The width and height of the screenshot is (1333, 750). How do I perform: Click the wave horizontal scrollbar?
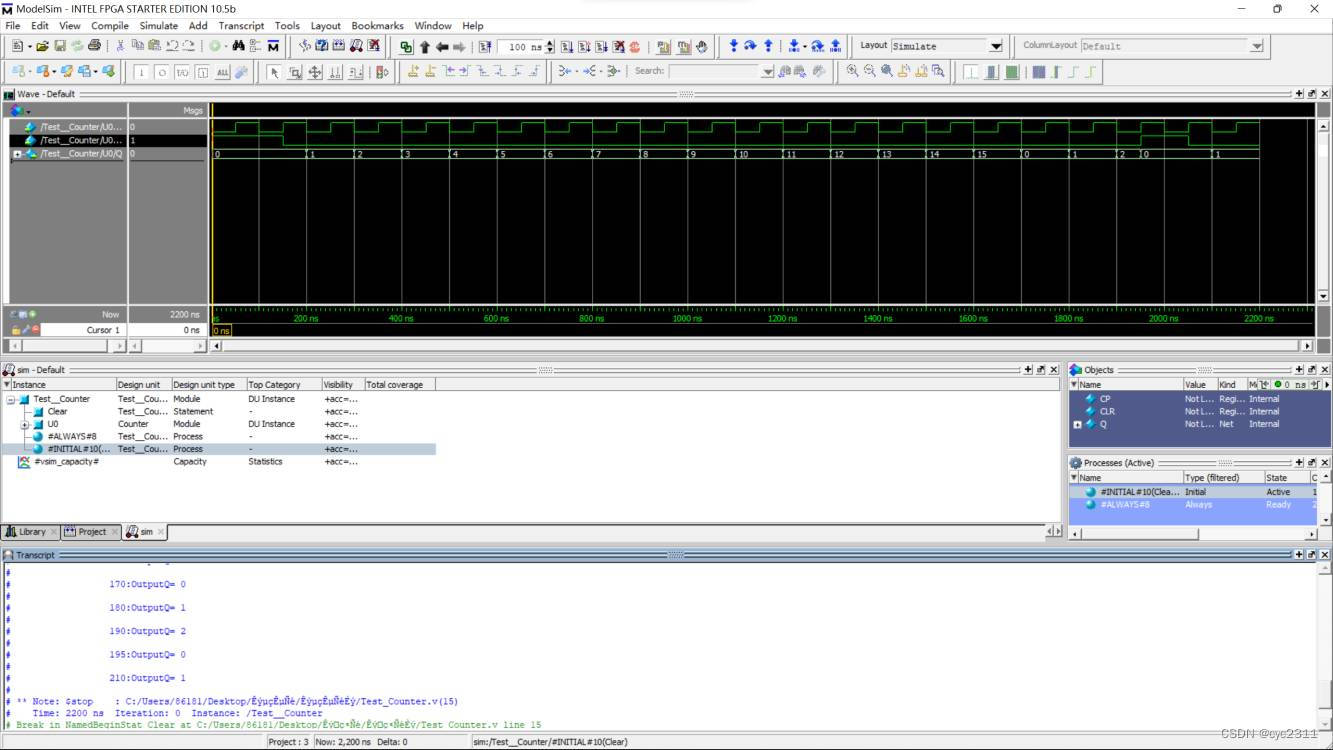point(760,346)
